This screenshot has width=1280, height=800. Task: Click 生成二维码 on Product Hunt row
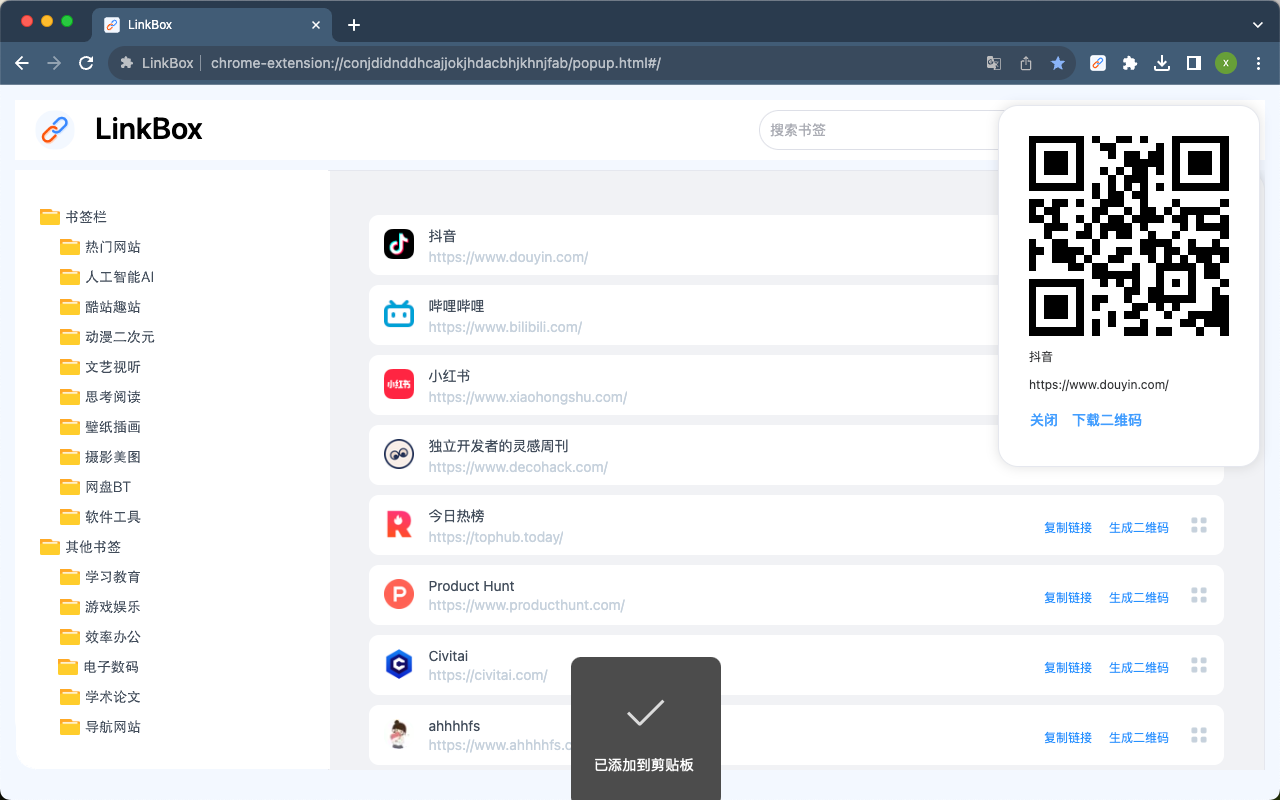click(1139, 597)
